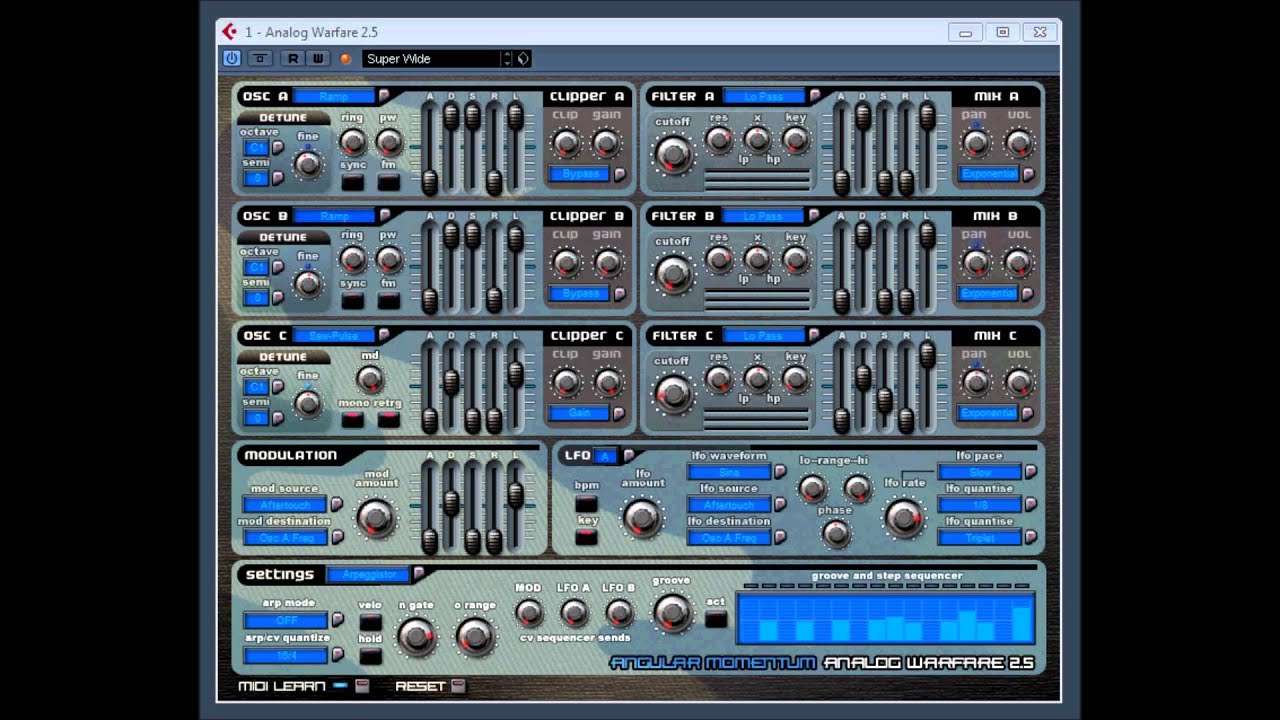Screen dimensions: 1280x720
Task: Click the Modulation envelope decay fader handle
Action: (451, 503)
